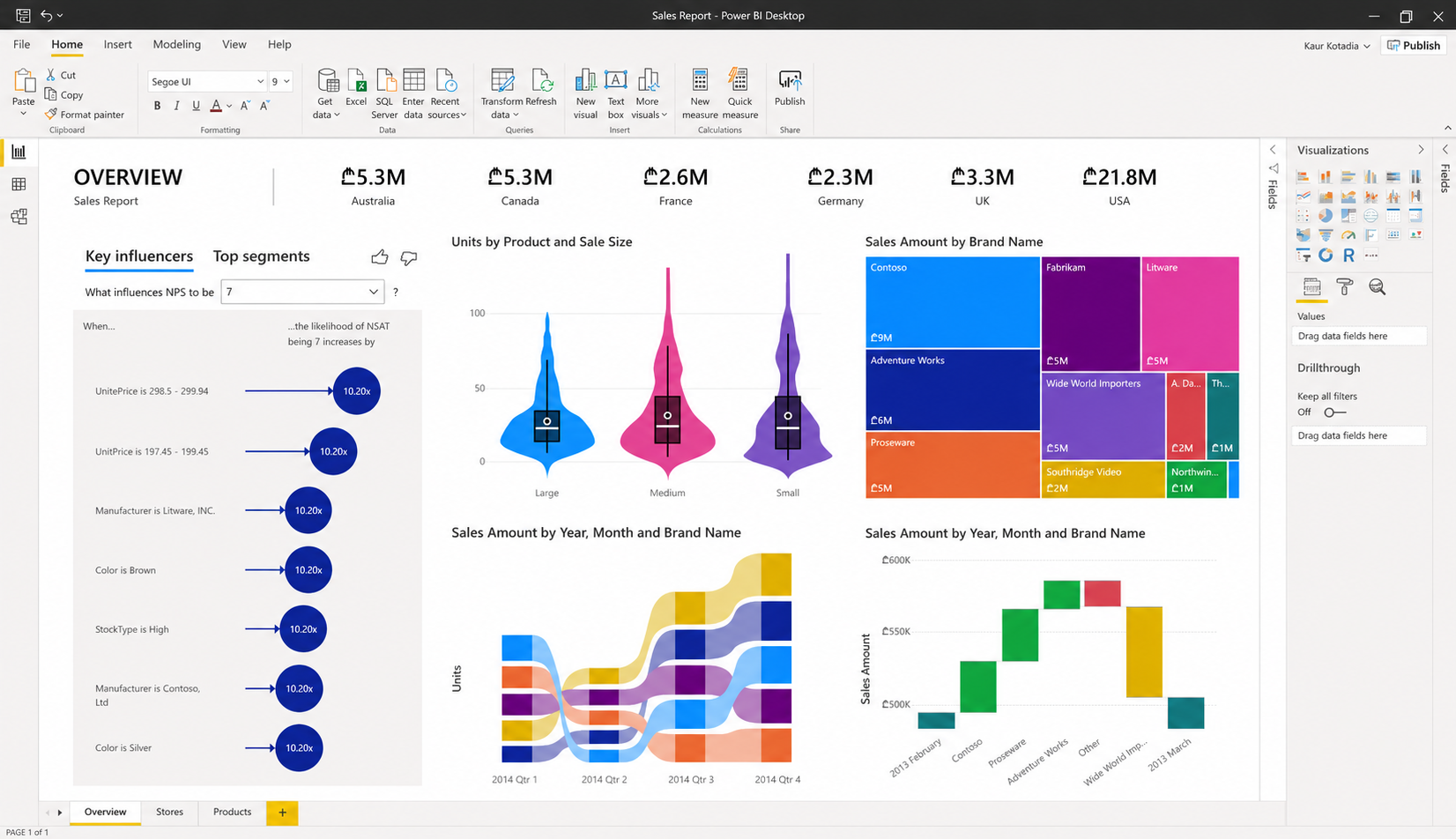Switch to Model view in sidebar

(x=19, y=217)
